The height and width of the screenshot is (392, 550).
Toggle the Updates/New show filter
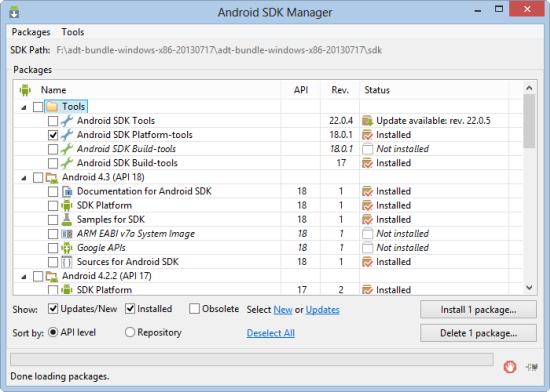tap(53, 309)
